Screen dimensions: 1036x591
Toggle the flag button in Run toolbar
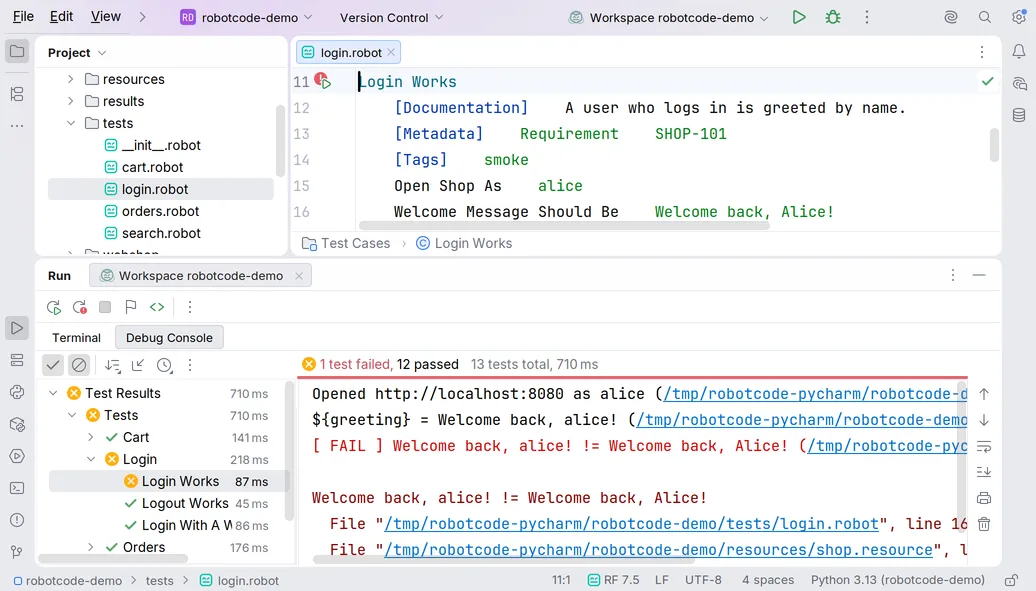pos(131,307)
